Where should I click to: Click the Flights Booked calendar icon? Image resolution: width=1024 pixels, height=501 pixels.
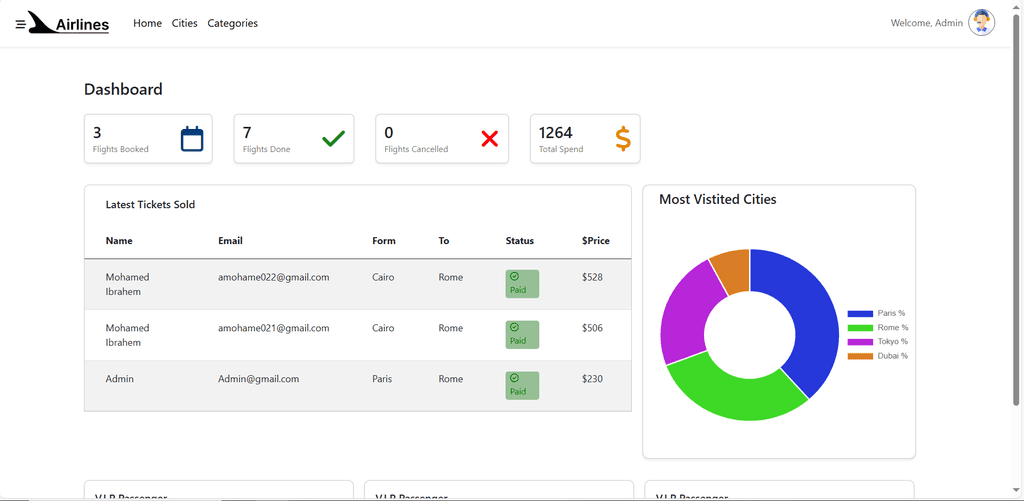(x=192, y=139)
